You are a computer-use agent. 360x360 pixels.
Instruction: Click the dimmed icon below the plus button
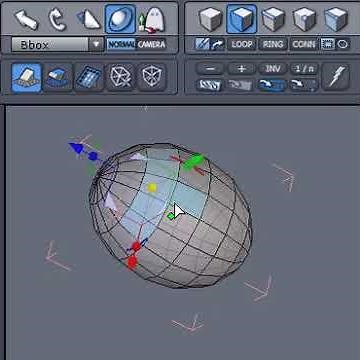coord(242,85)
